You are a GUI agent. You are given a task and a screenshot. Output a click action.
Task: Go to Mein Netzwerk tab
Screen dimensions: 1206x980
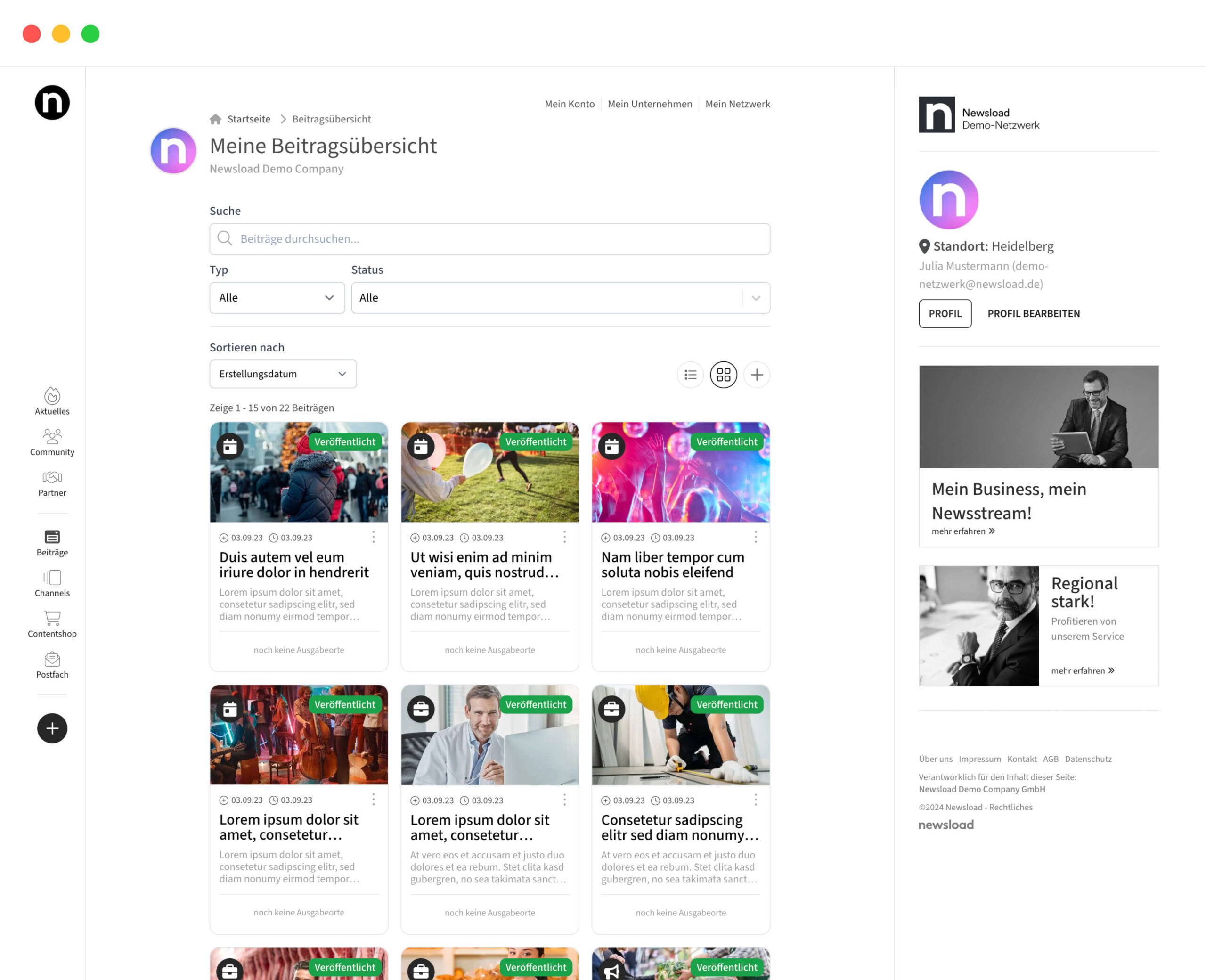(737, 104)
